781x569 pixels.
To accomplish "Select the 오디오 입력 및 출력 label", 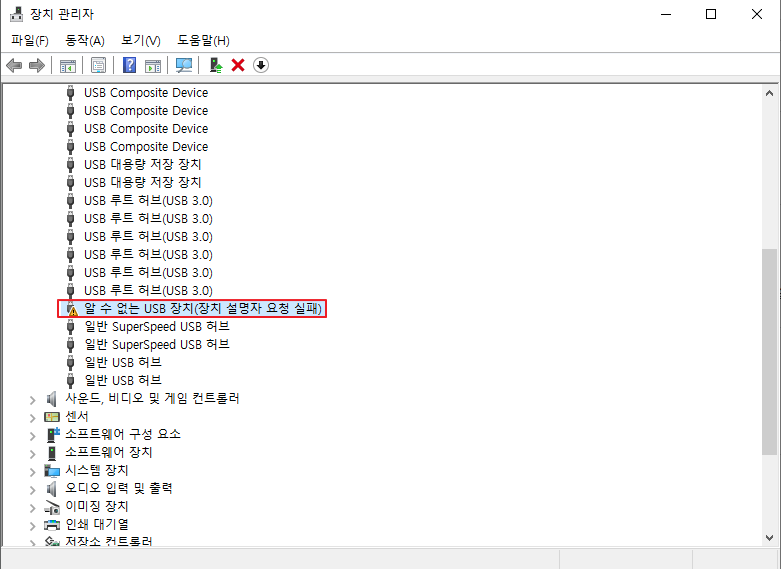I will 119,488.
